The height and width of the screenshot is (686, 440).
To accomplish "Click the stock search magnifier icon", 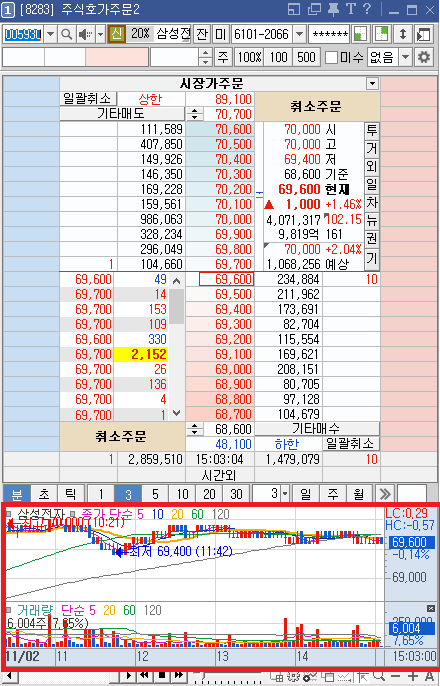I will [x=66, y=34].
